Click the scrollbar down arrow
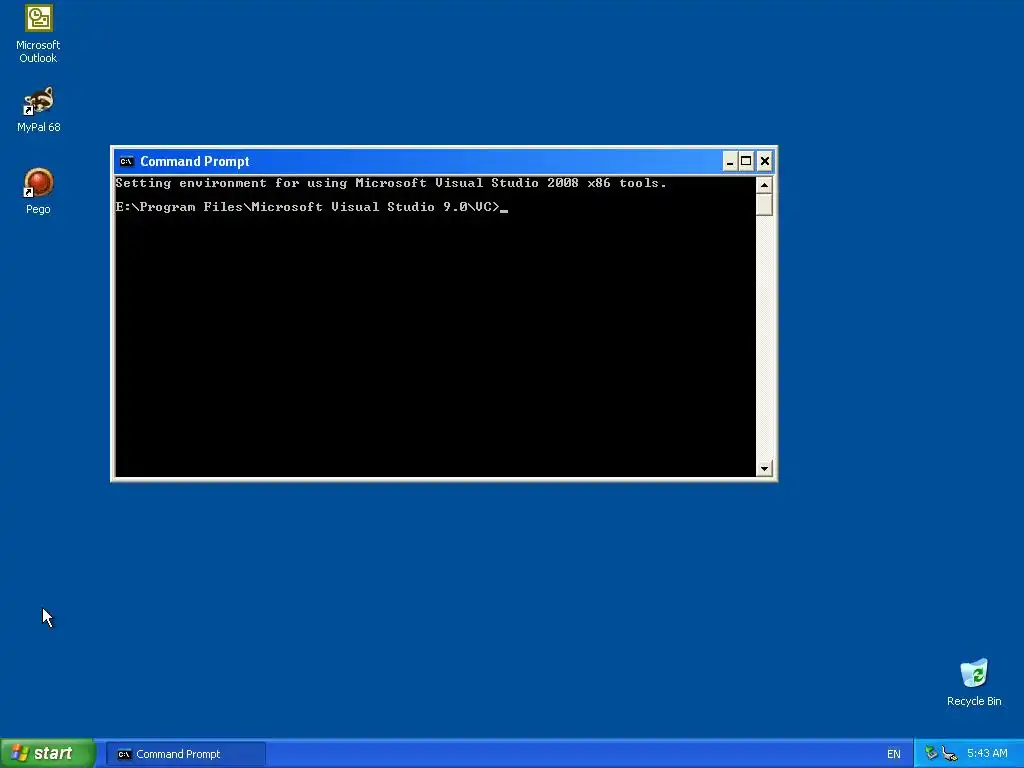1024x768 pixels. tap(764, 468)
